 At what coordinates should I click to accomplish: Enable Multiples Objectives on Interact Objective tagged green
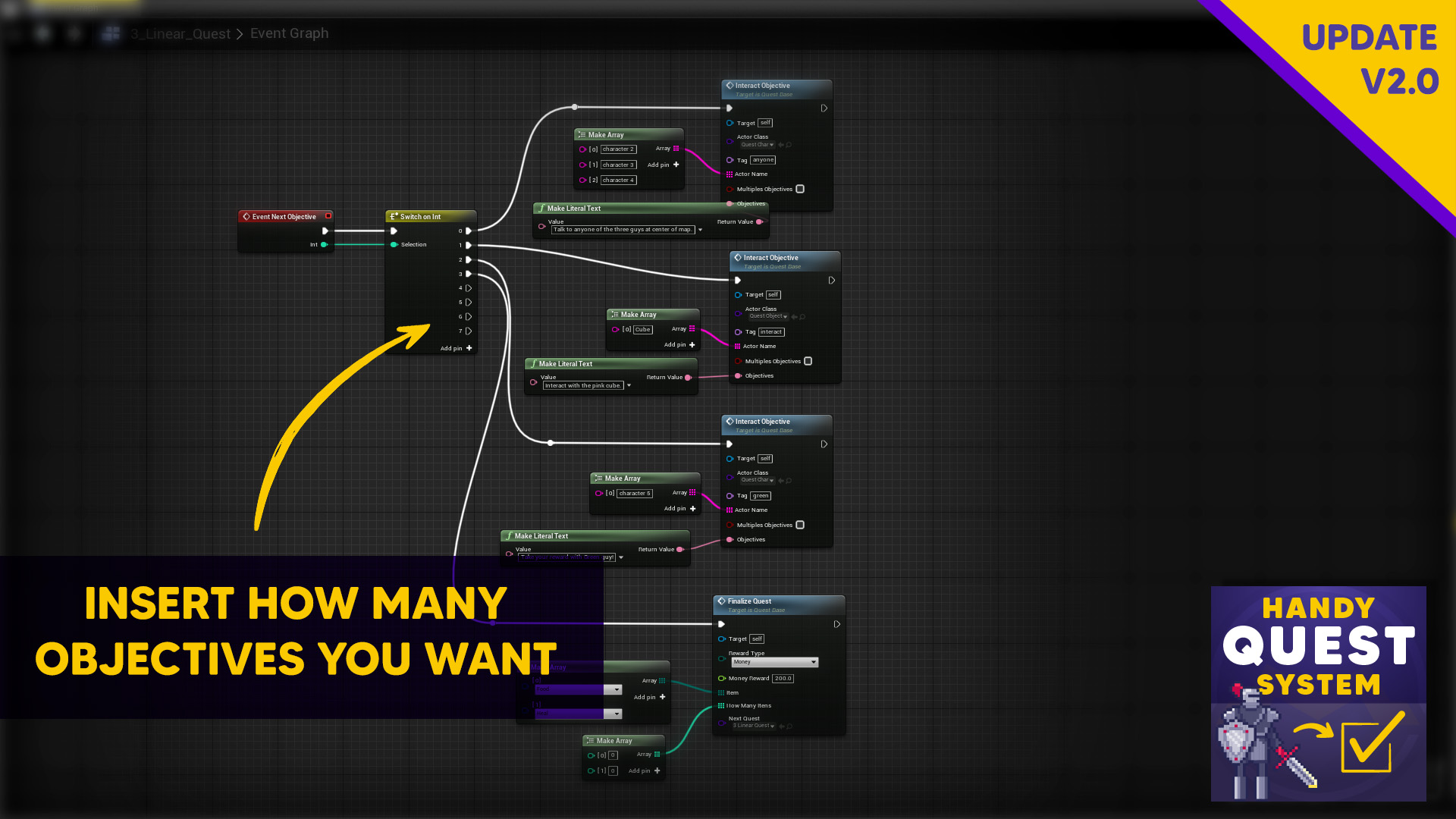click(800, 525)
